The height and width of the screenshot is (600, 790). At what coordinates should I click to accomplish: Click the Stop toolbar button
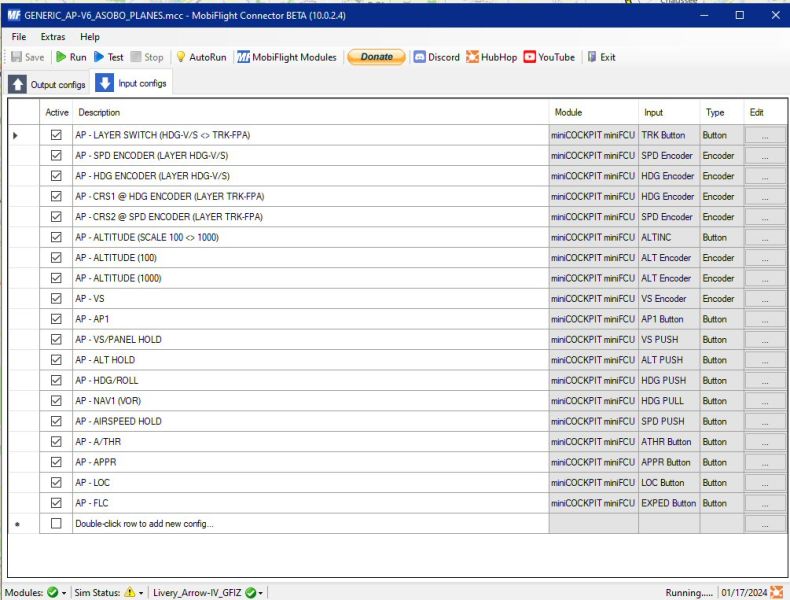click(147, 57)
